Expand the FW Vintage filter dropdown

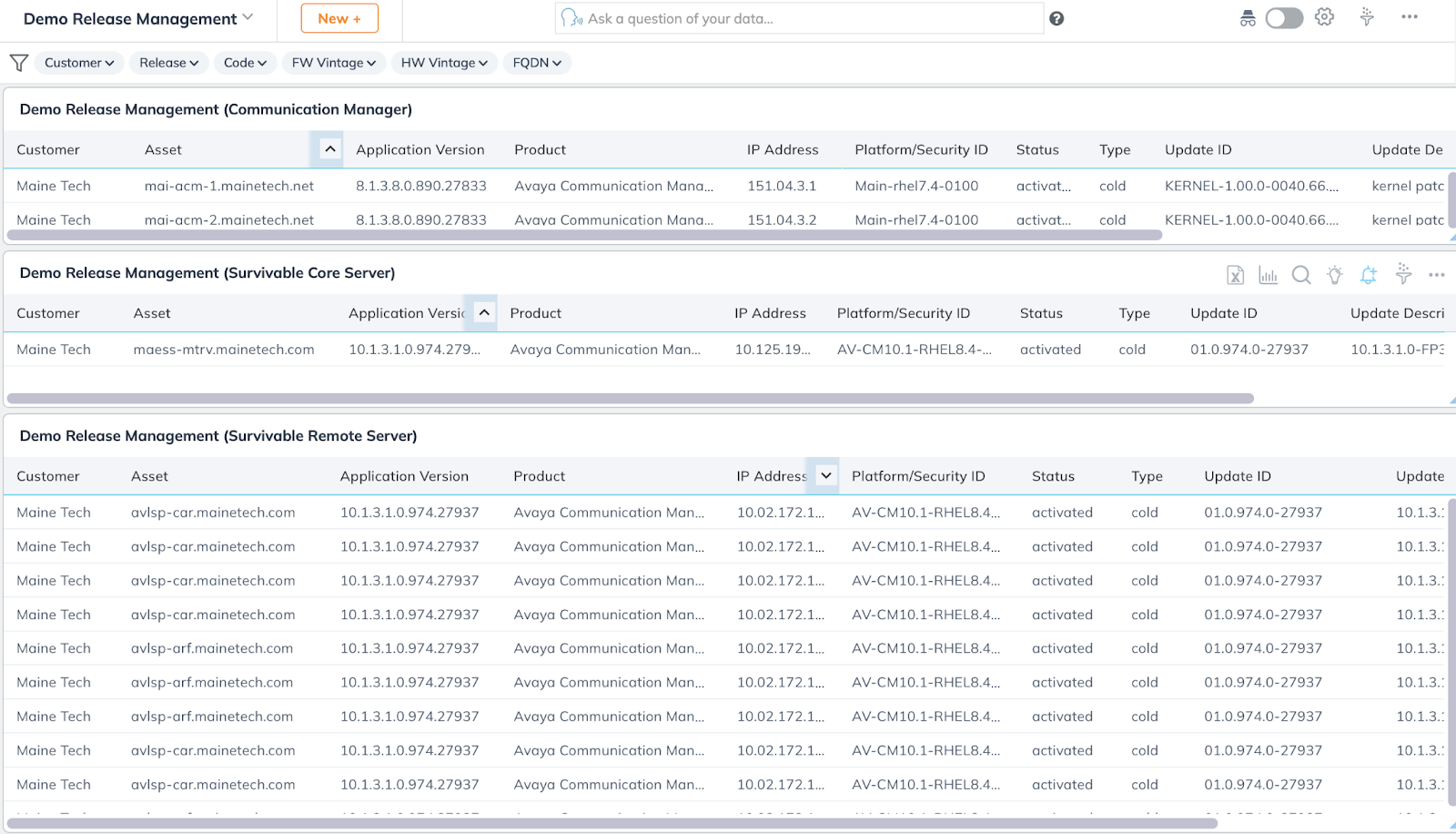[x=333, y=63]
